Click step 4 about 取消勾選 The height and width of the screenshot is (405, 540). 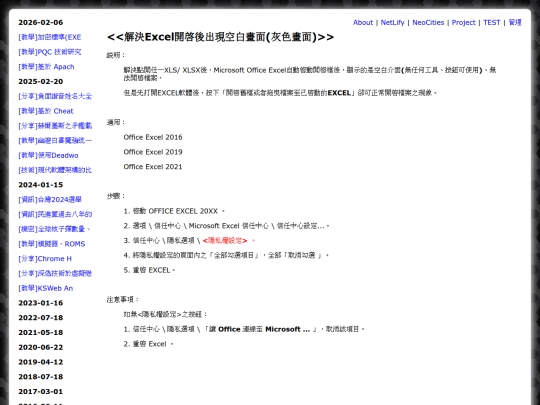[226, 255]
